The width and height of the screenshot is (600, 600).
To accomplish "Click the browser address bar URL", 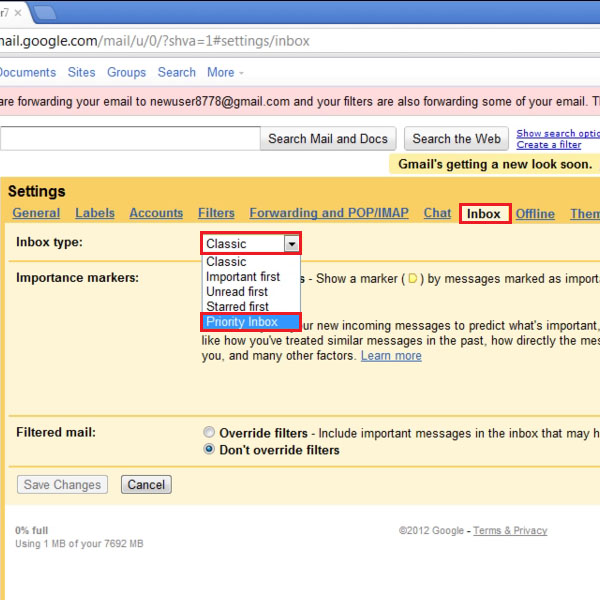I will click(155, 41).
